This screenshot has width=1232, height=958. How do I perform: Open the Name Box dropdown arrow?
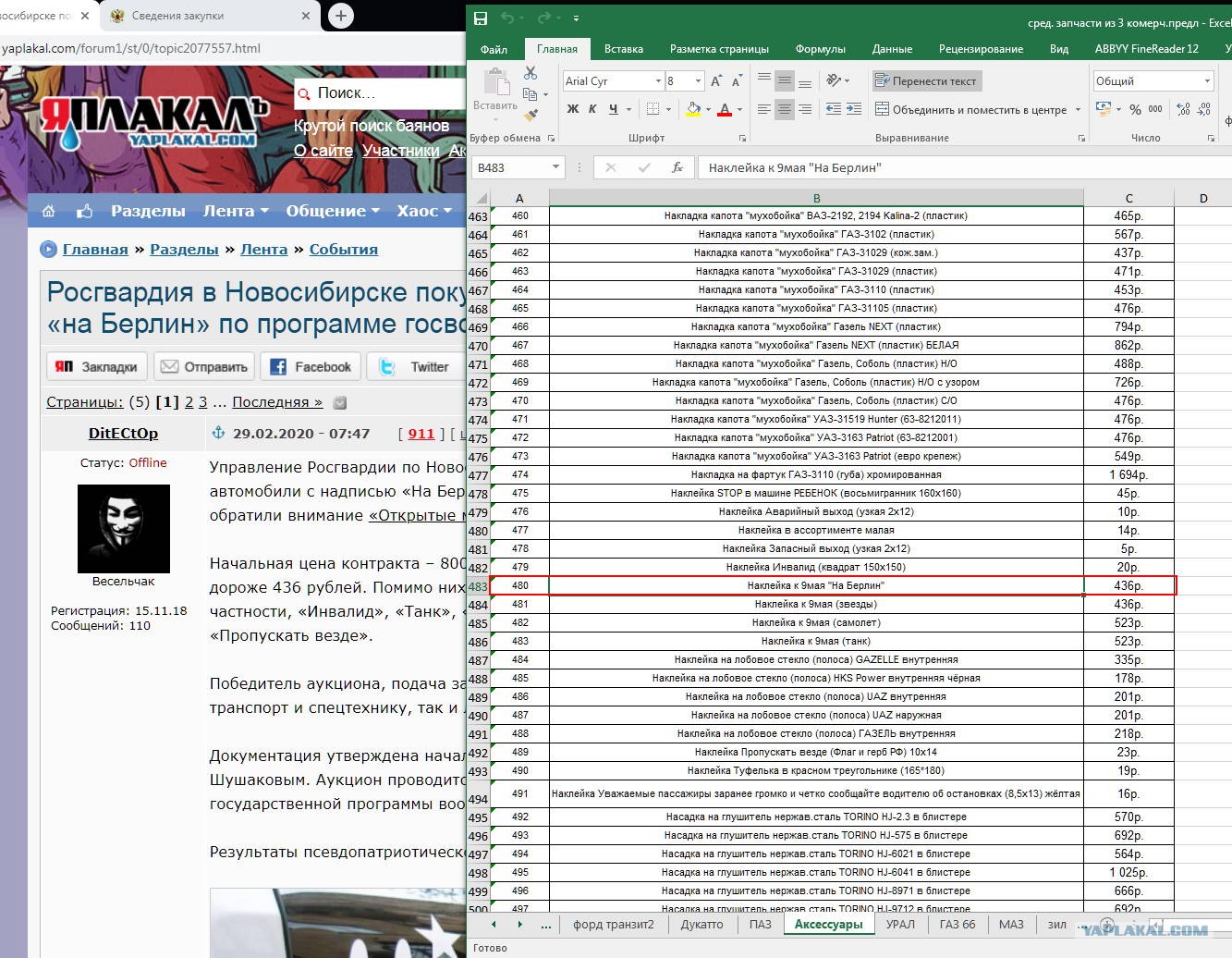555,167
